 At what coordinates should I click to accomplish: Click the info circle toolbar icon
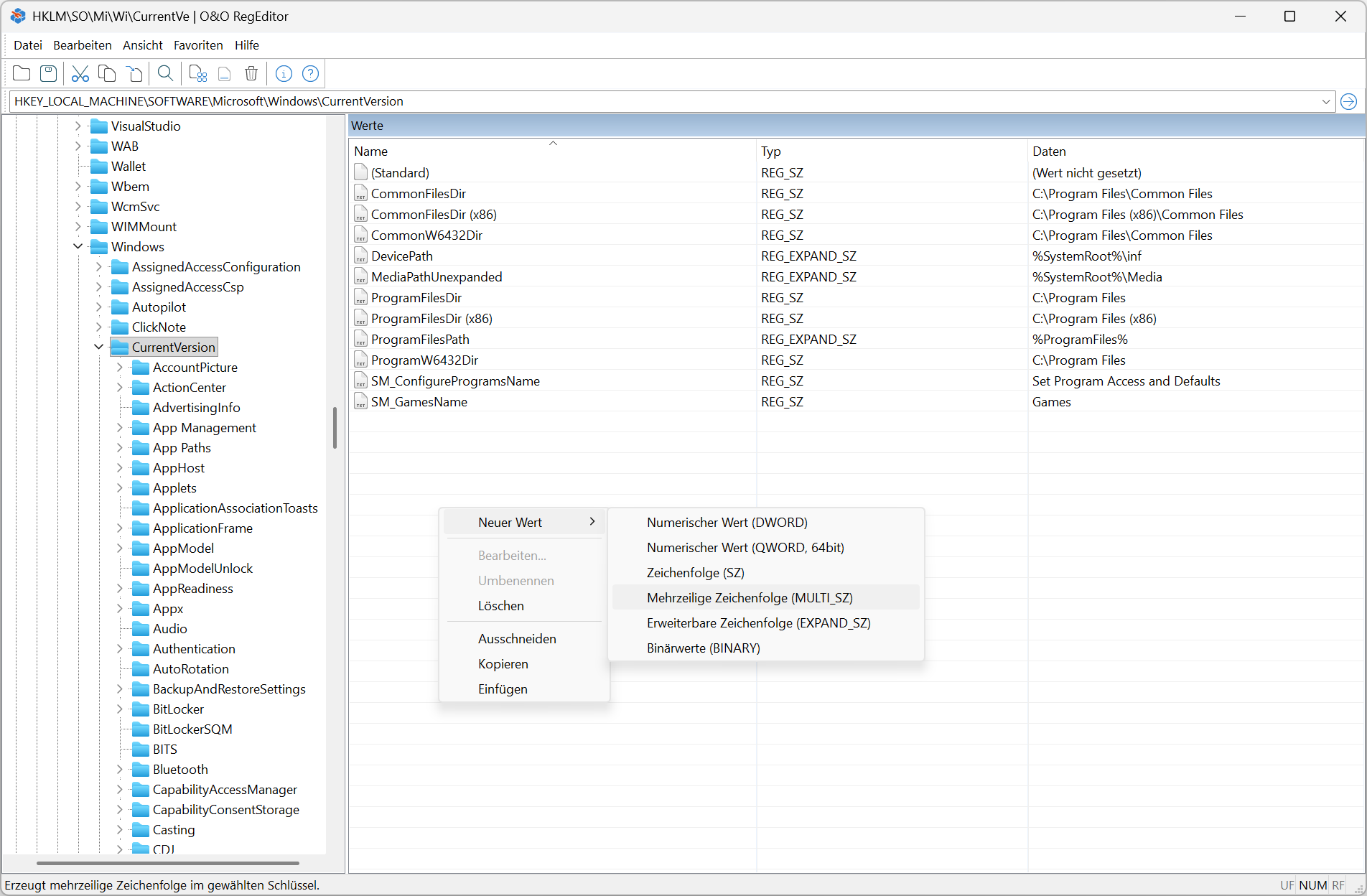[x=284, y=73]
